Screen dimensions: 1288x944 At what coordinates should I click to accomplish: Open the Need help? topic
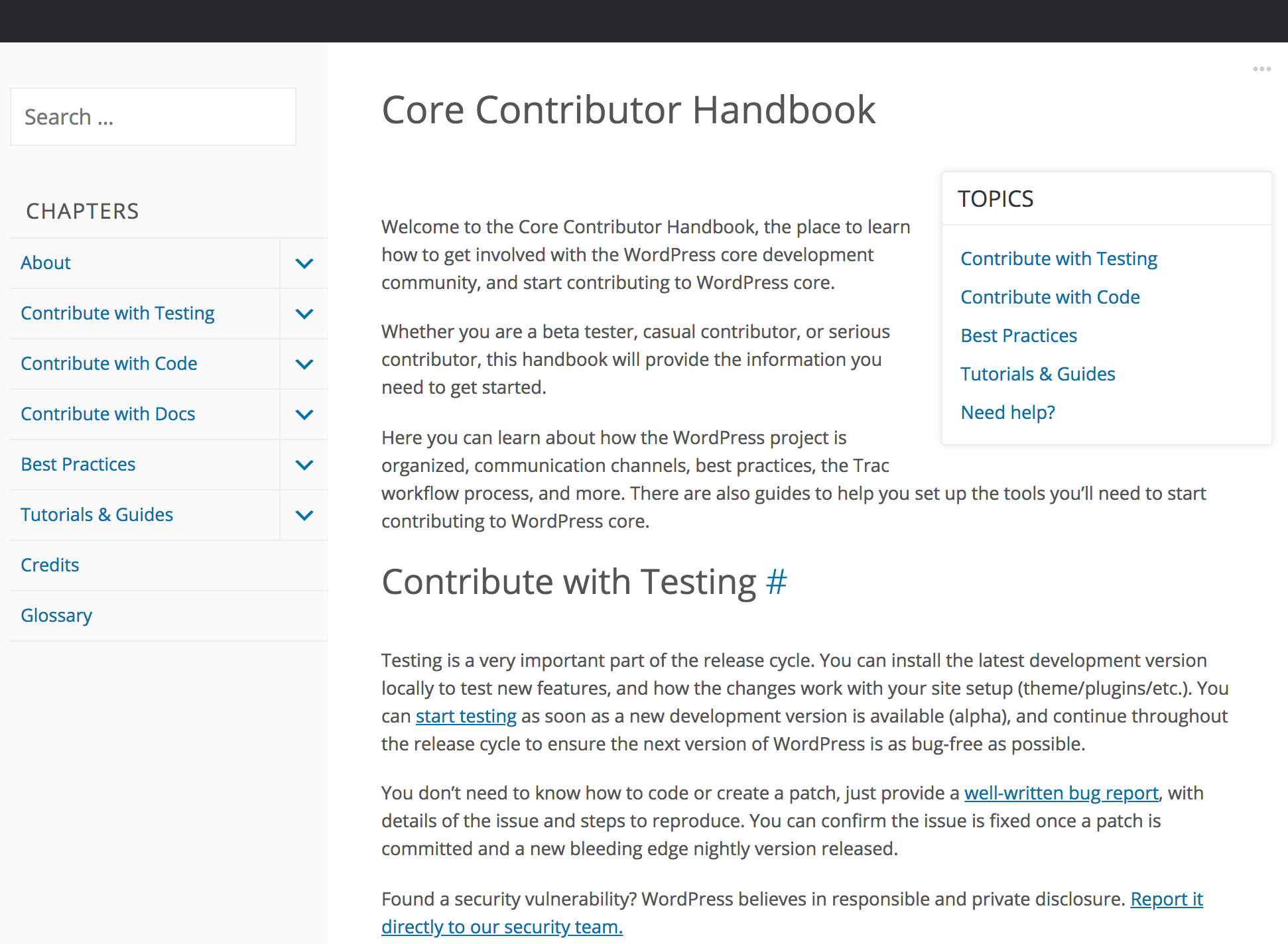pos(1008,412)
